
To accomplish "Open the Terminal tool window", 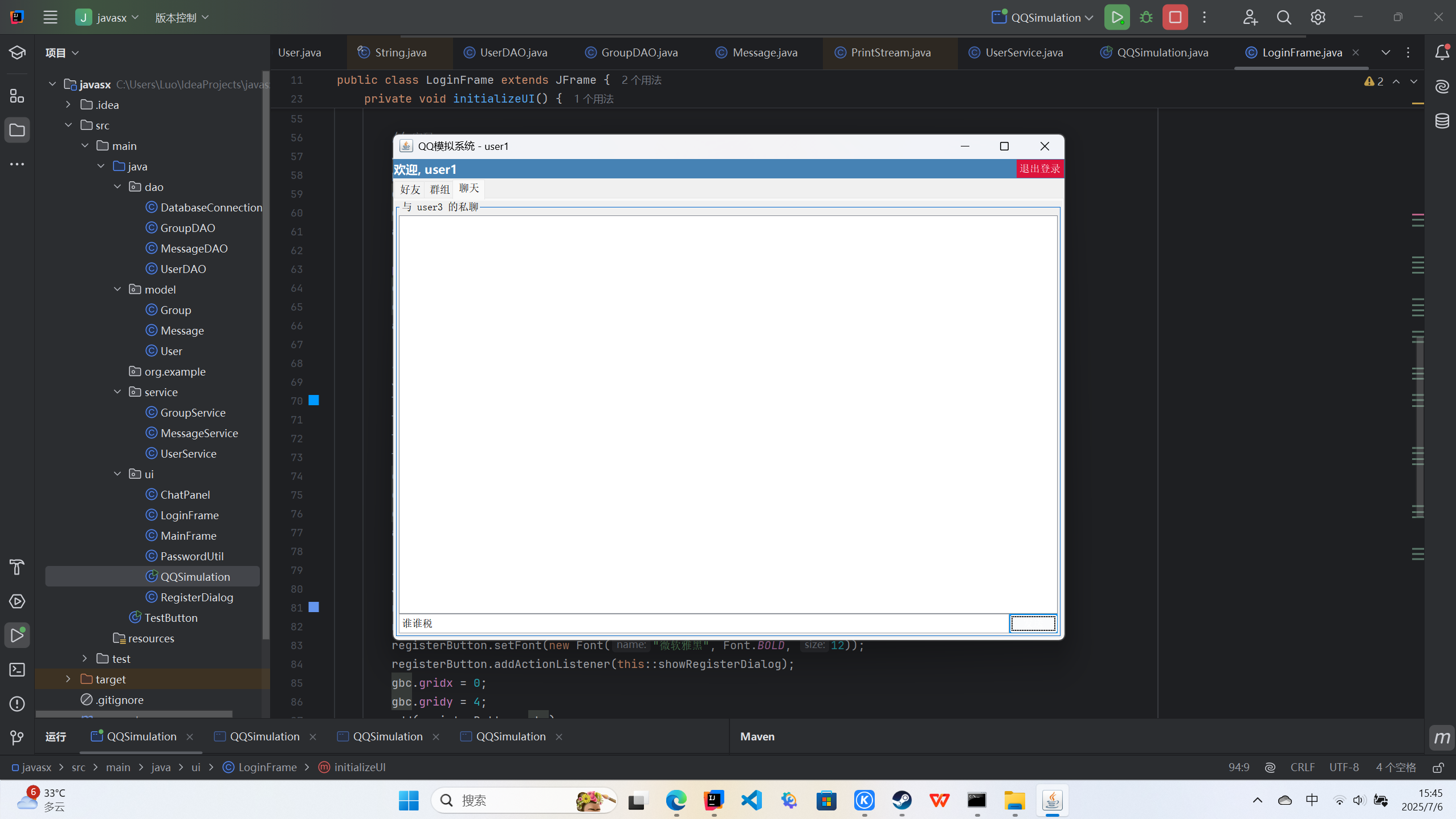I will (17, 670).
